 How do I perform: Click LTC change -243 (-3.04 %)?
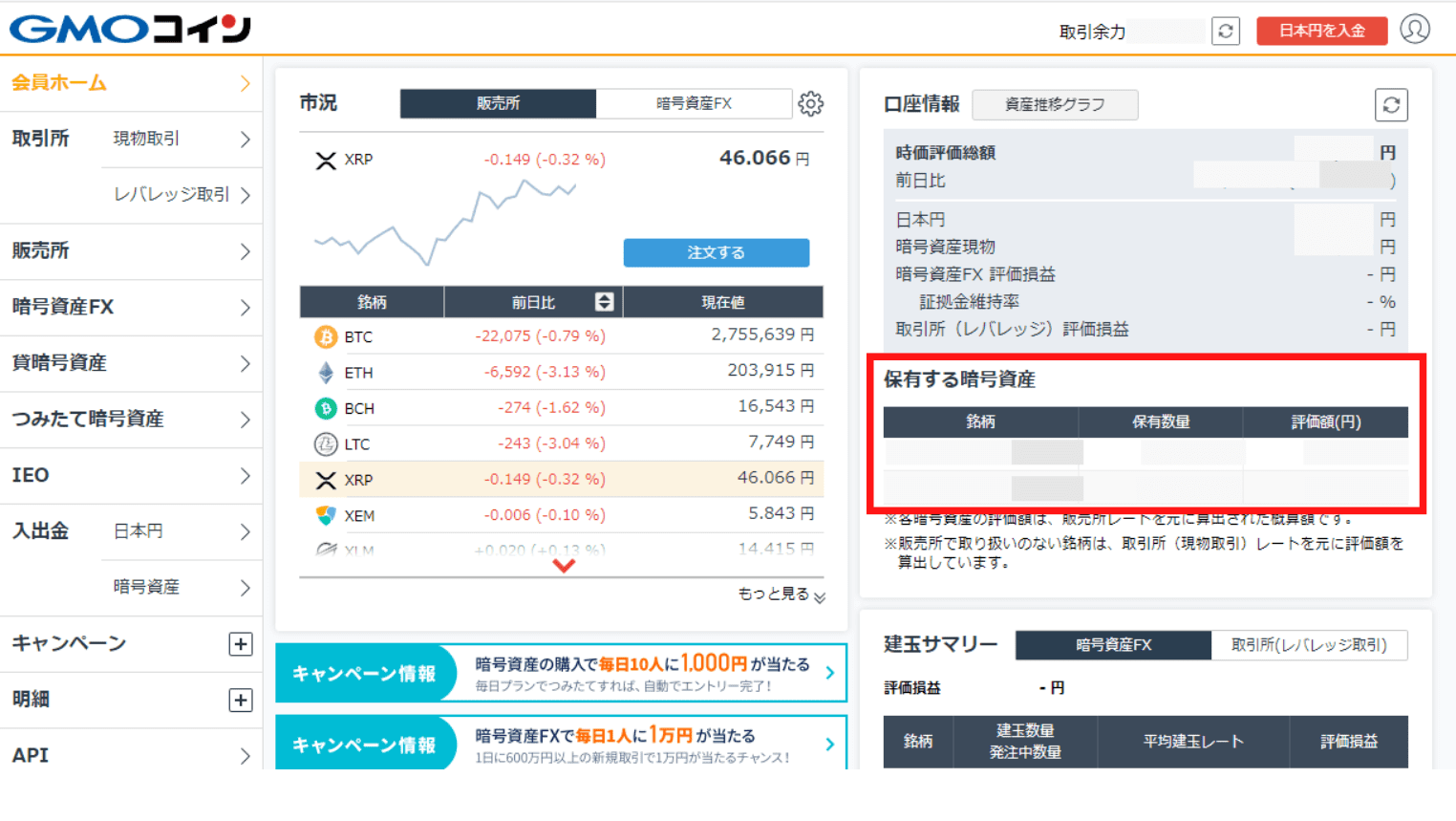[551, 443]
